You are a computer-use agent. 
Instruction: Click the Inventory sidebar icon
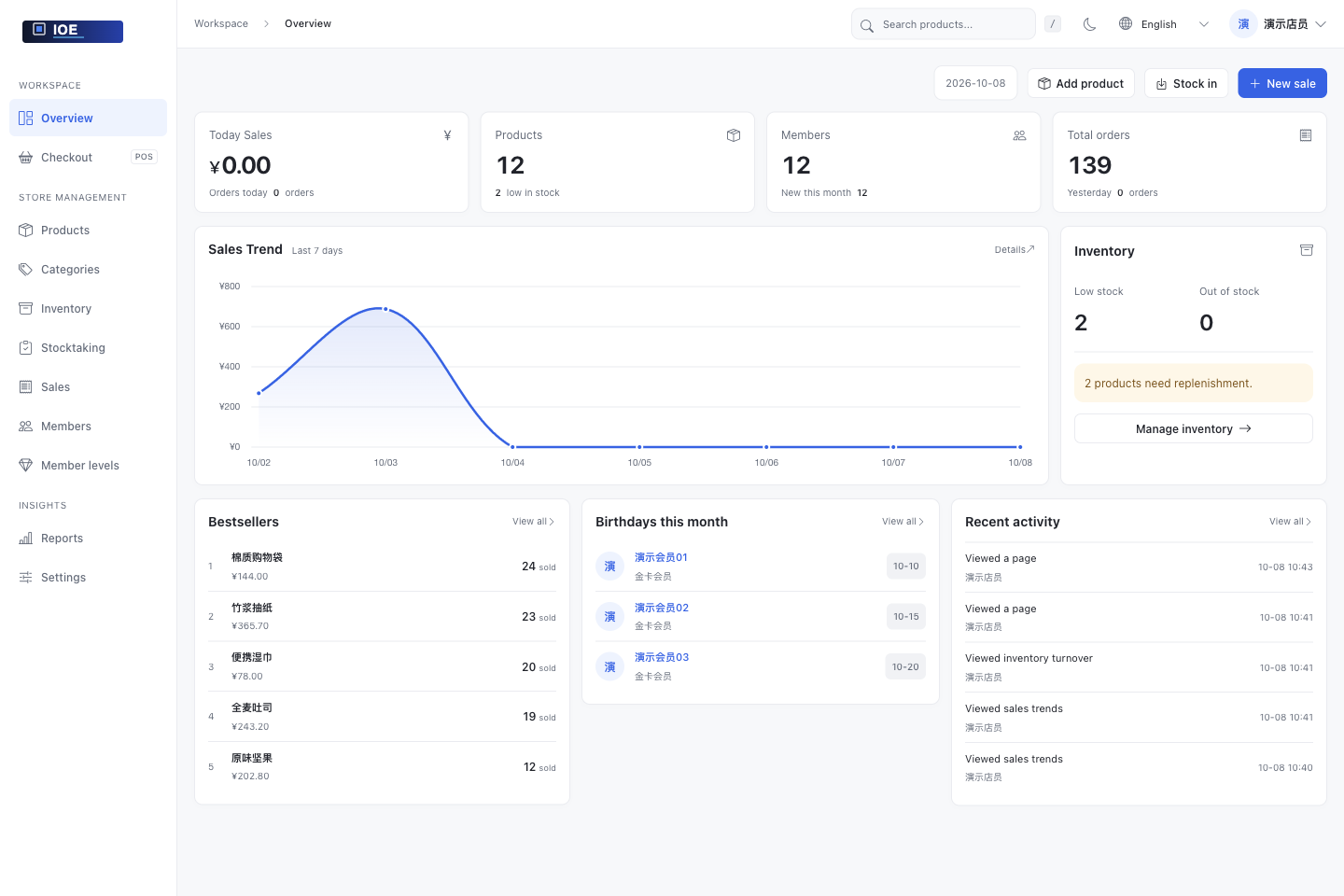click(x=26, y=309)
